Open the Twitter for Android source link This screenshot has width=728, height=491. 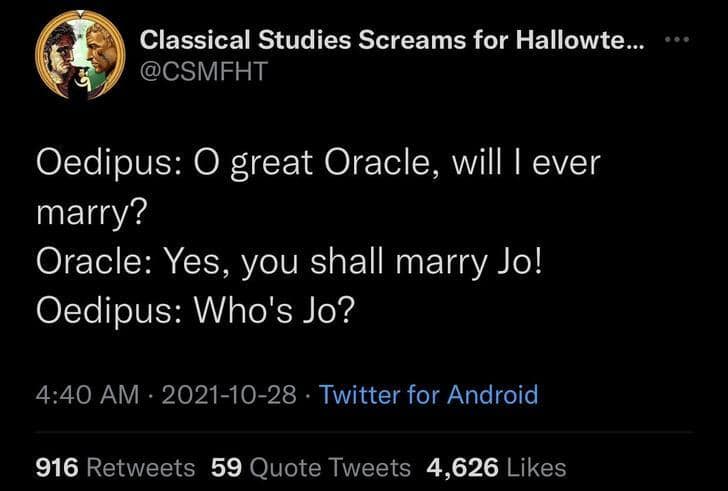point(428,394)
